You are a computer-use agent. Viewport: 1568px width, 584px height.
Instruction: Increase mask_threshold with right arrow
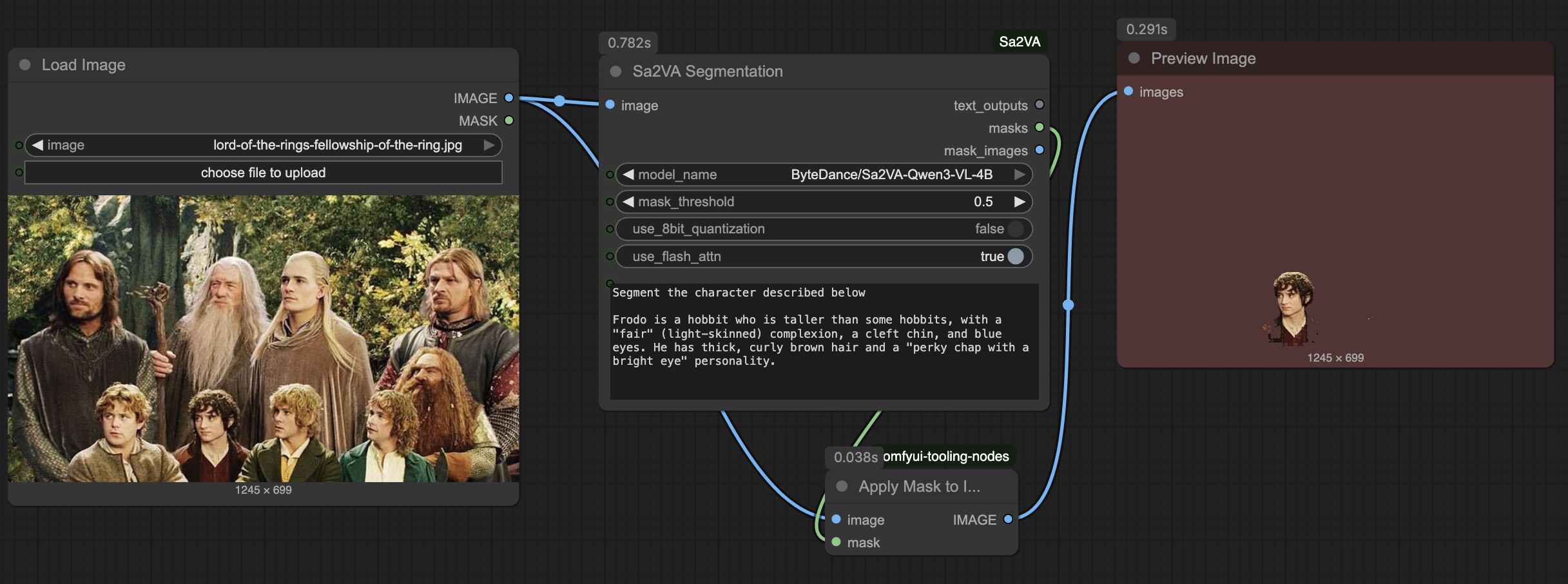click(x=1020, y=202)
